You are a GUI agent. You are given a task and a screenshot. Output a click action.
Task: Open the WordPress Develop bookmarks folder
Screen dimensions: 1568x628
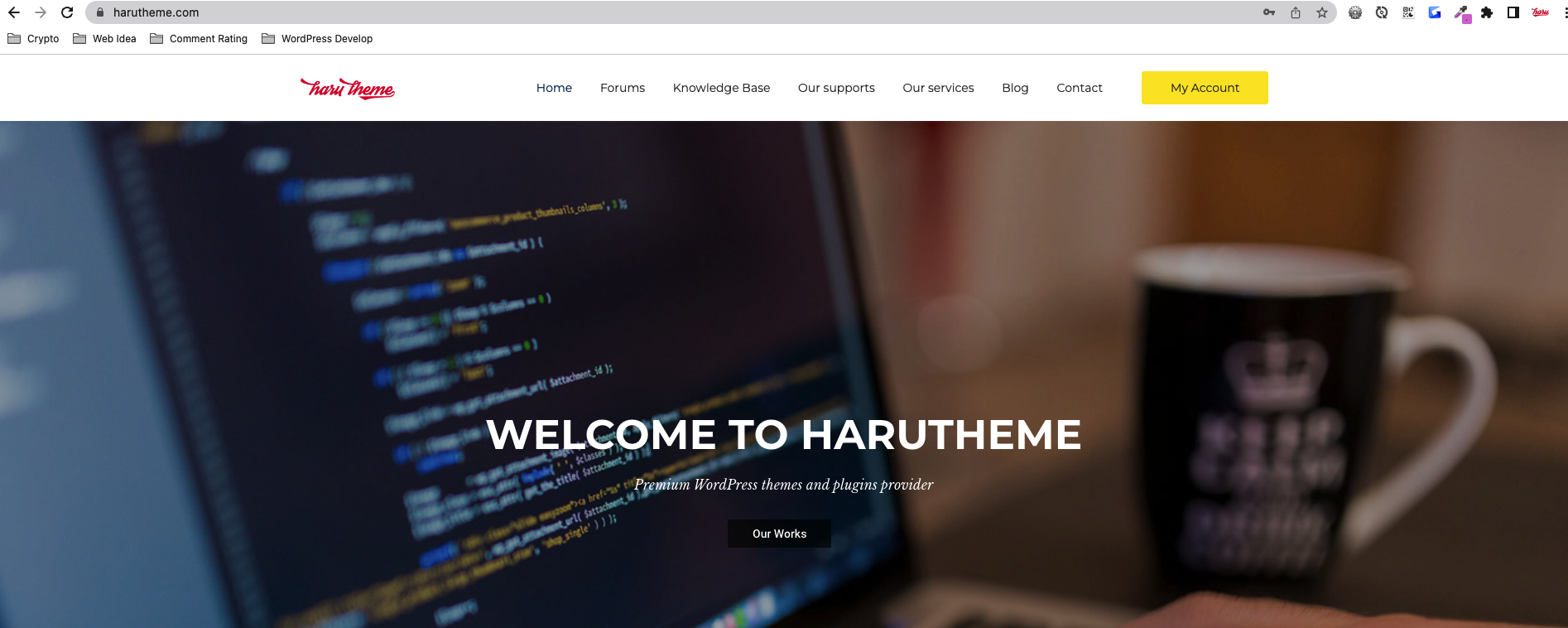pyautogui.click(x=317, y=39)
